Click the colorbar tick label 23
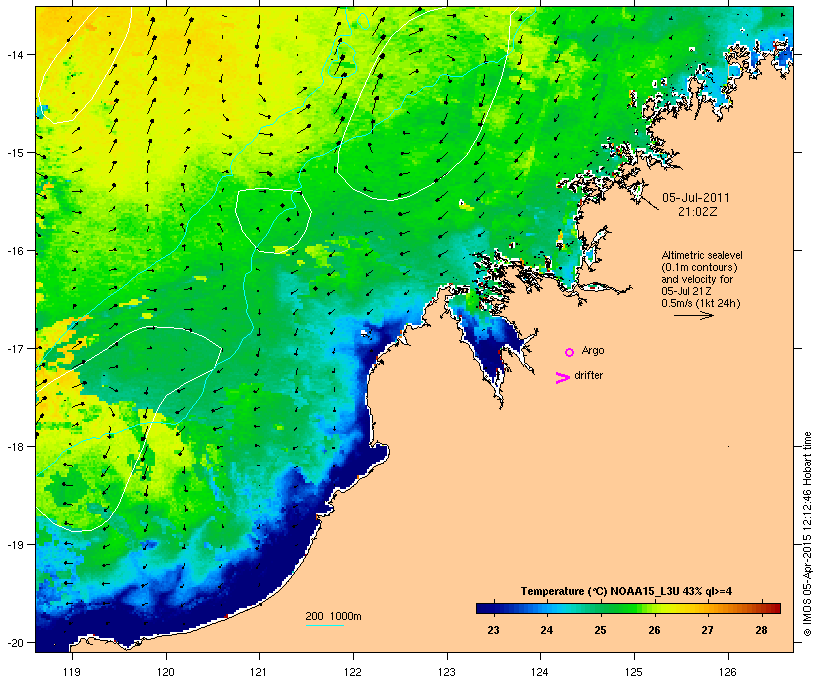Viewport: 820px width, 680px height. [493, 630]
